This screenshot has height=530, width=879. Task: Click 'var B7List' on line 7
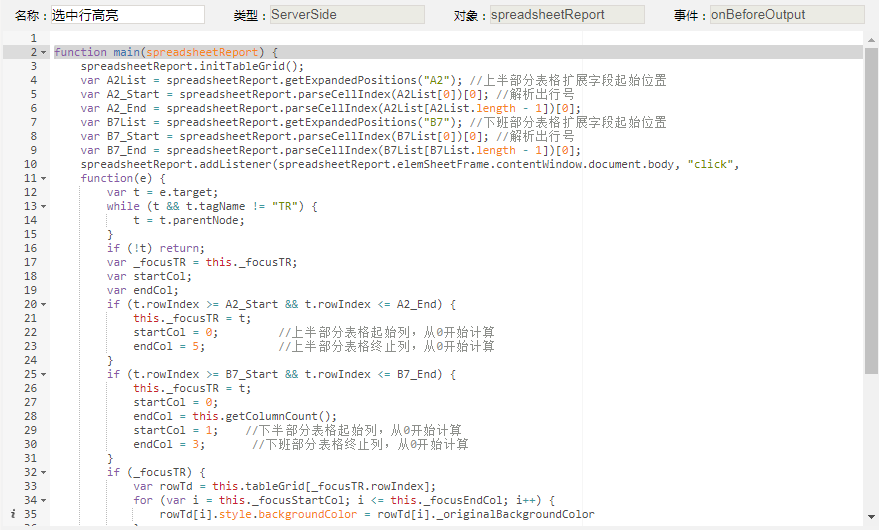[x=113, y=122]
